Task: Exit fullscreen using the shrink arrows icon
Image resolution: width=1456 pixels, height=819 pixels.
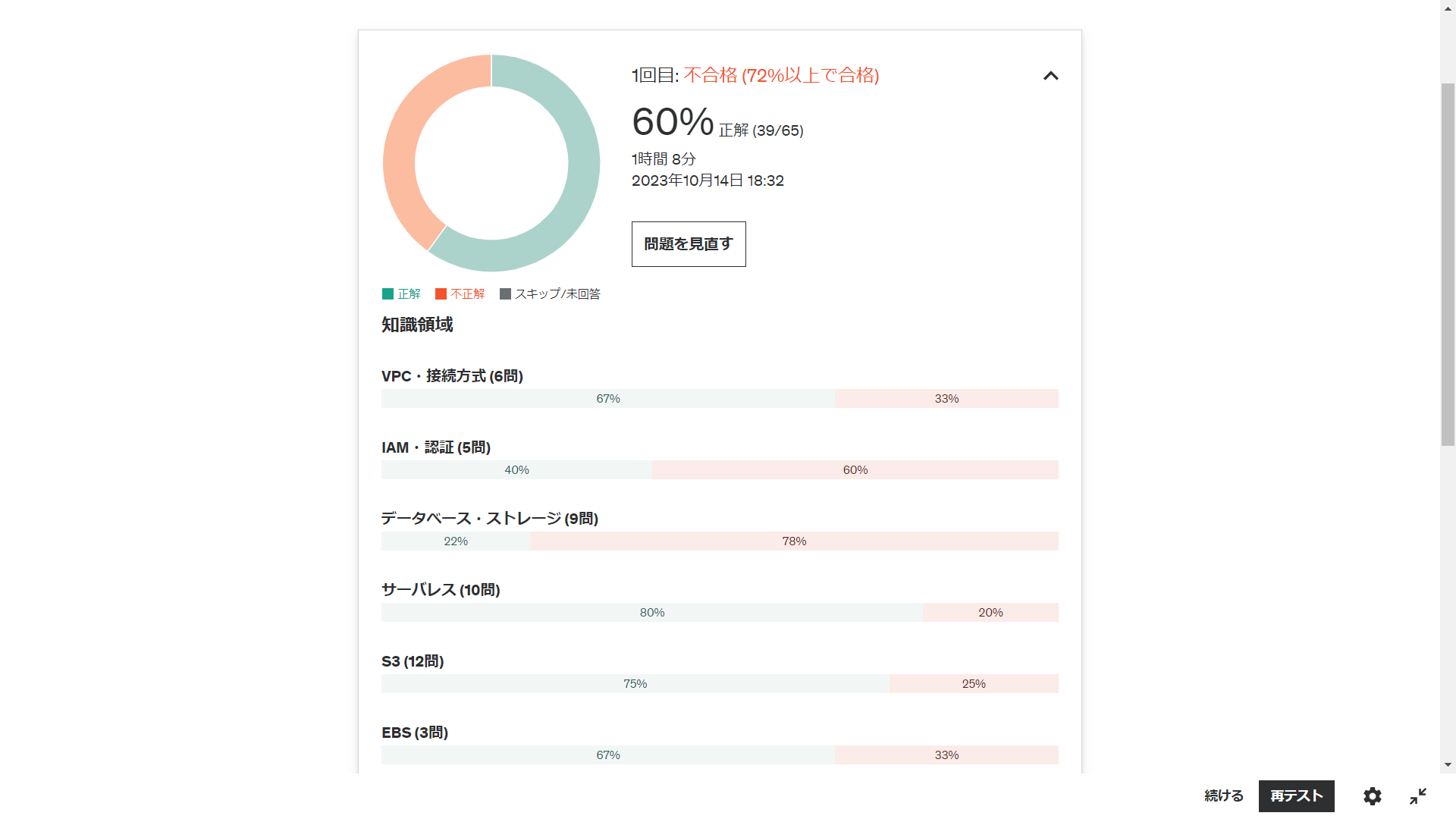Action: click(x=1417, y=796)
